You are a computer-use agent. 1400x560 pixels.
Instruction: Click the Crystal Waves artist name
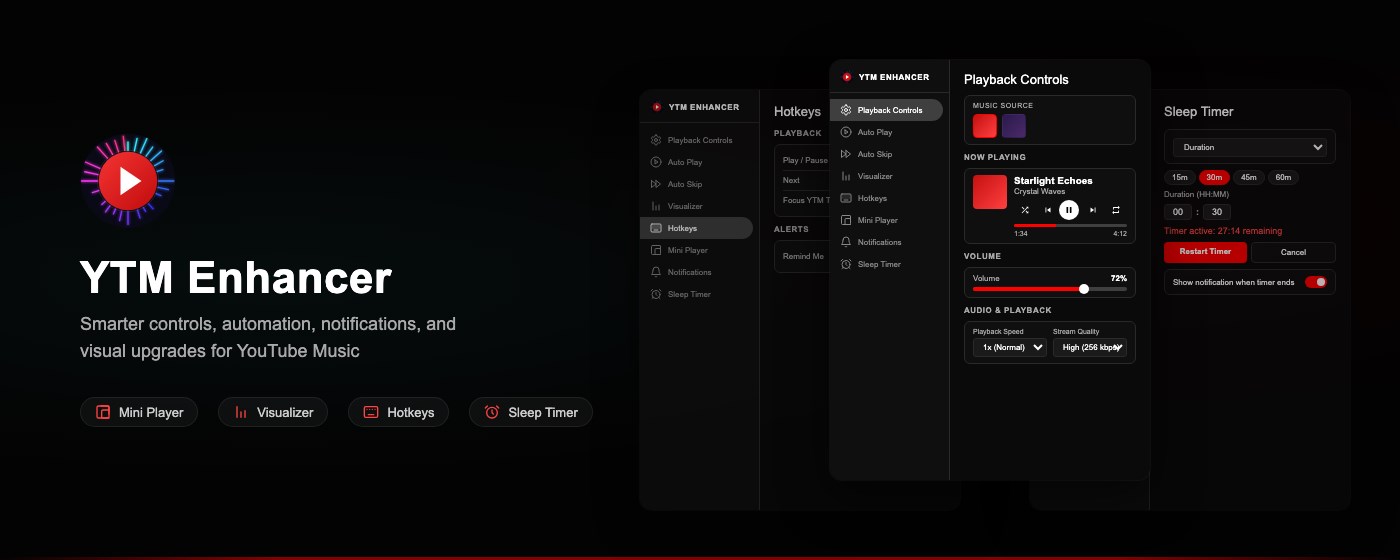coord(1039,191)
